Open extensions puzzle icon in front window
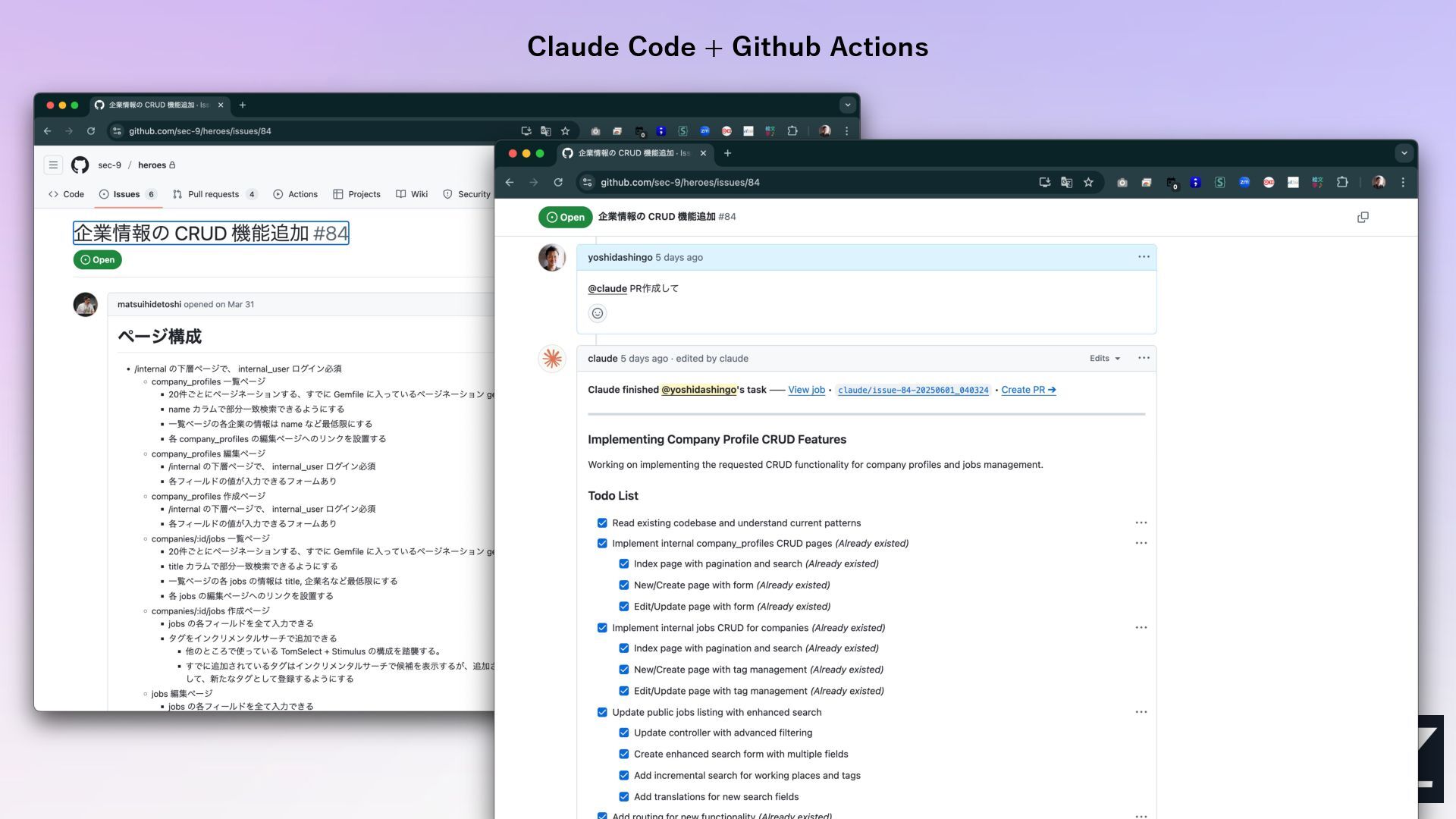 click(x=1342, y=182)
